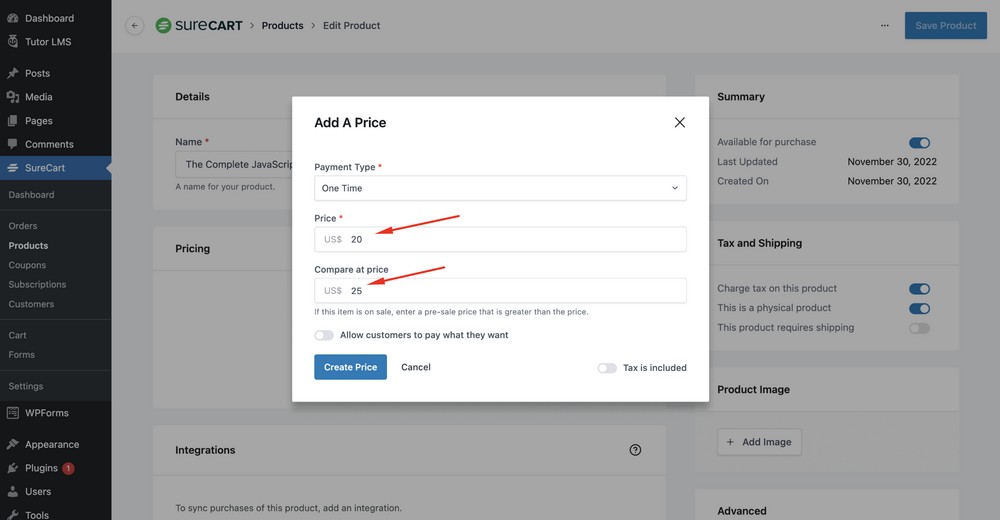1000x520 pixels.
Task: Open WPForms in the sidebar
Action: pos(46,412)
